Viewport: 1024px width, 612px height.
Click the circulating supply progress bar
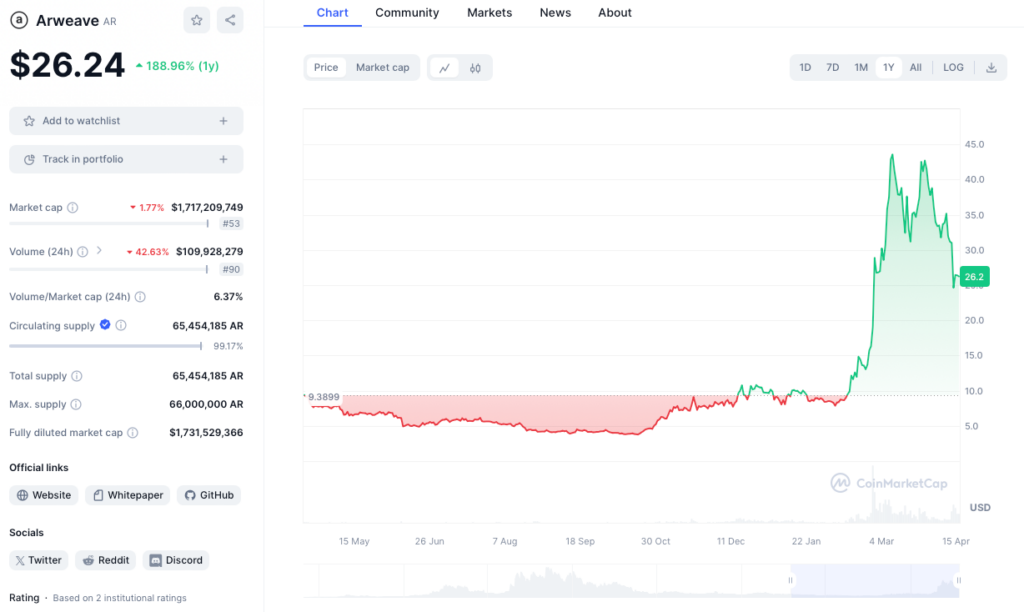point(103,345)
